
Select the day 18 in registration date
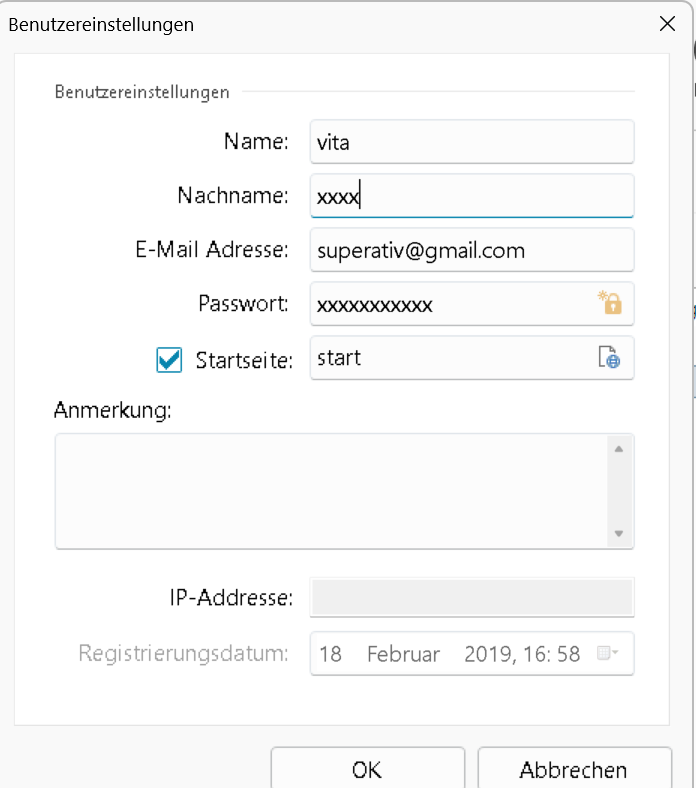[x=330, y=654]
